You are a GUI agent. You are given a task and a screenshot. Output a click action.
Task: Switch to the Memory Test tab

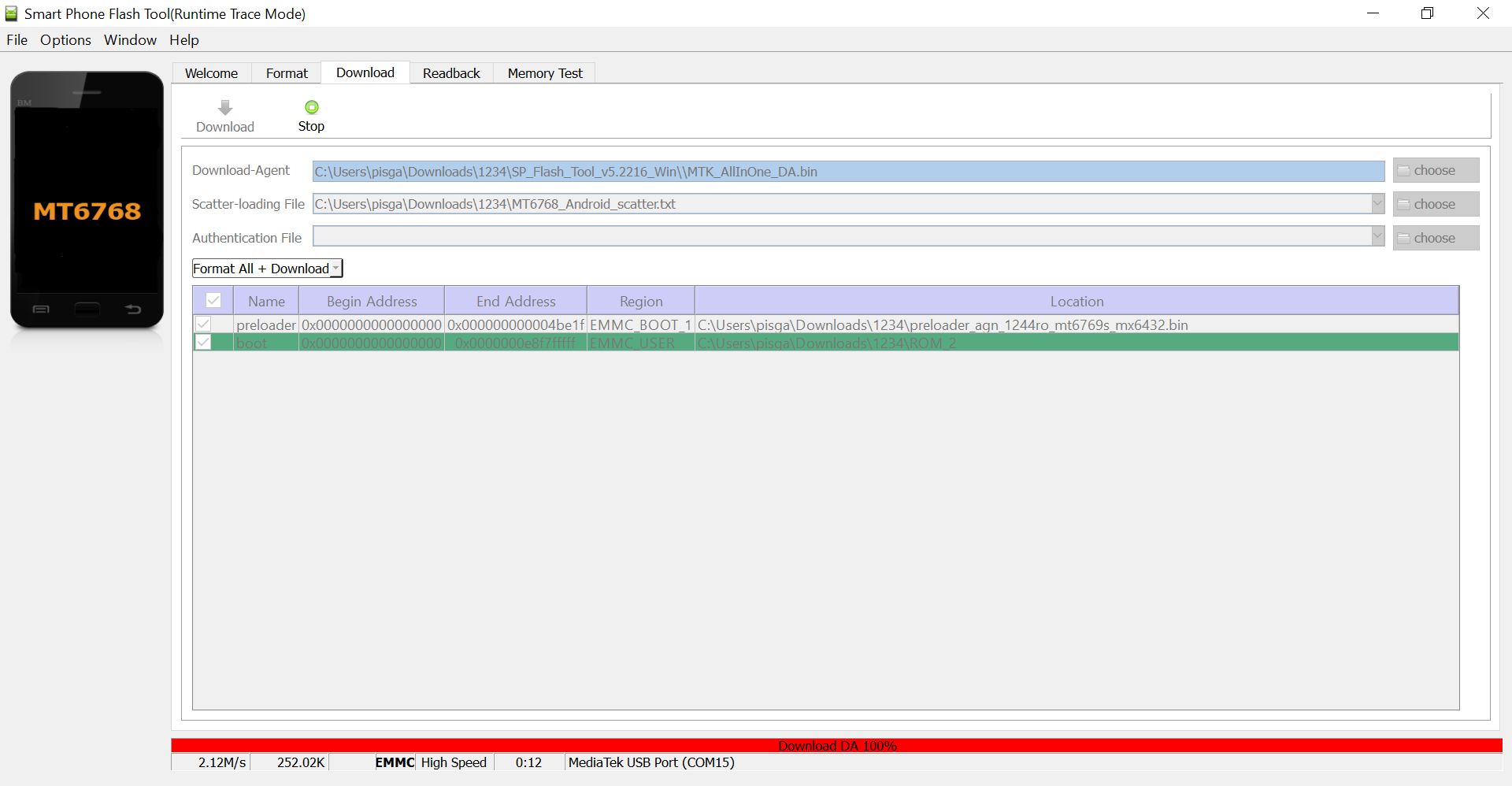(x=544, y=73)
